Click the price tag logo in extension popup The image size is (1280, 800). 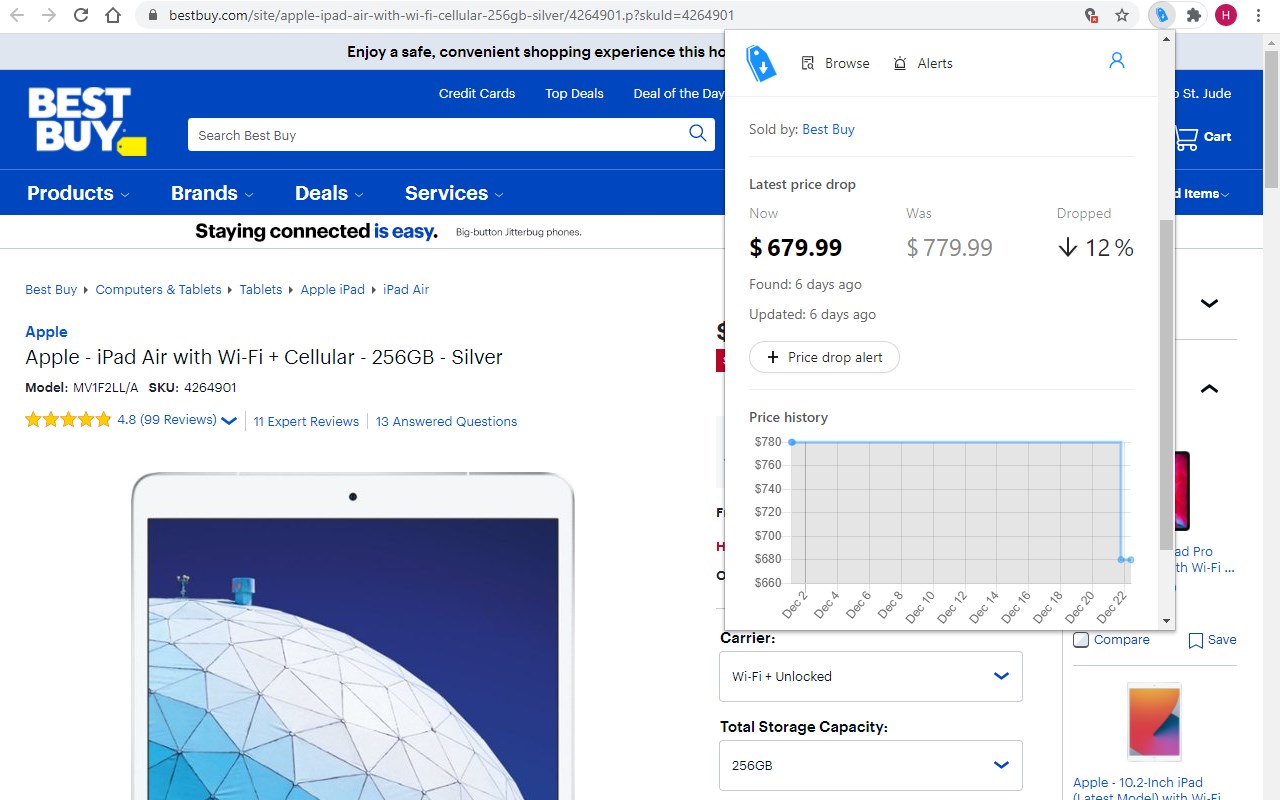761,63
